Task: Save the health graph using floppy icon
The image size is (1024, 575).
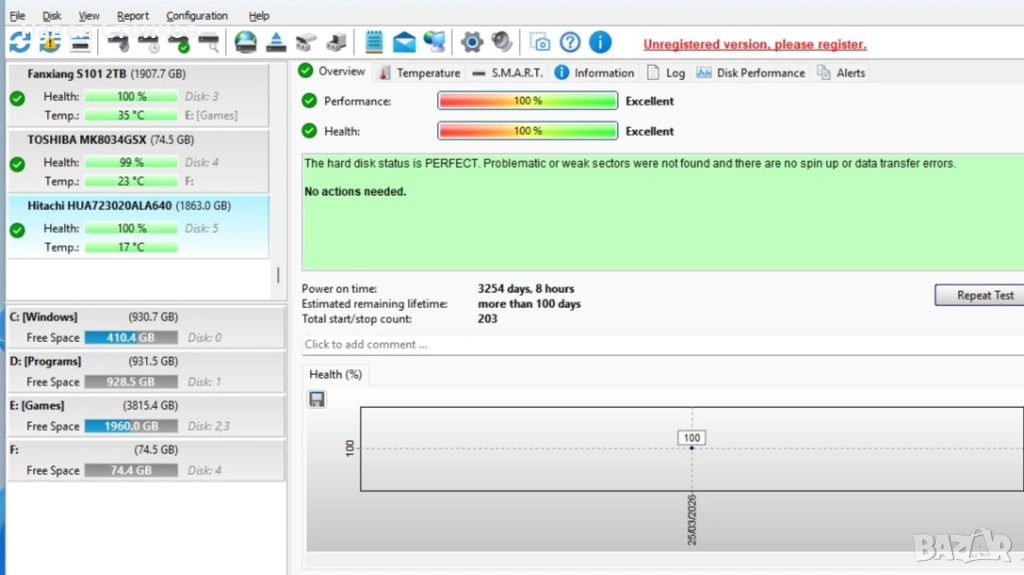Action: (317, 400)
